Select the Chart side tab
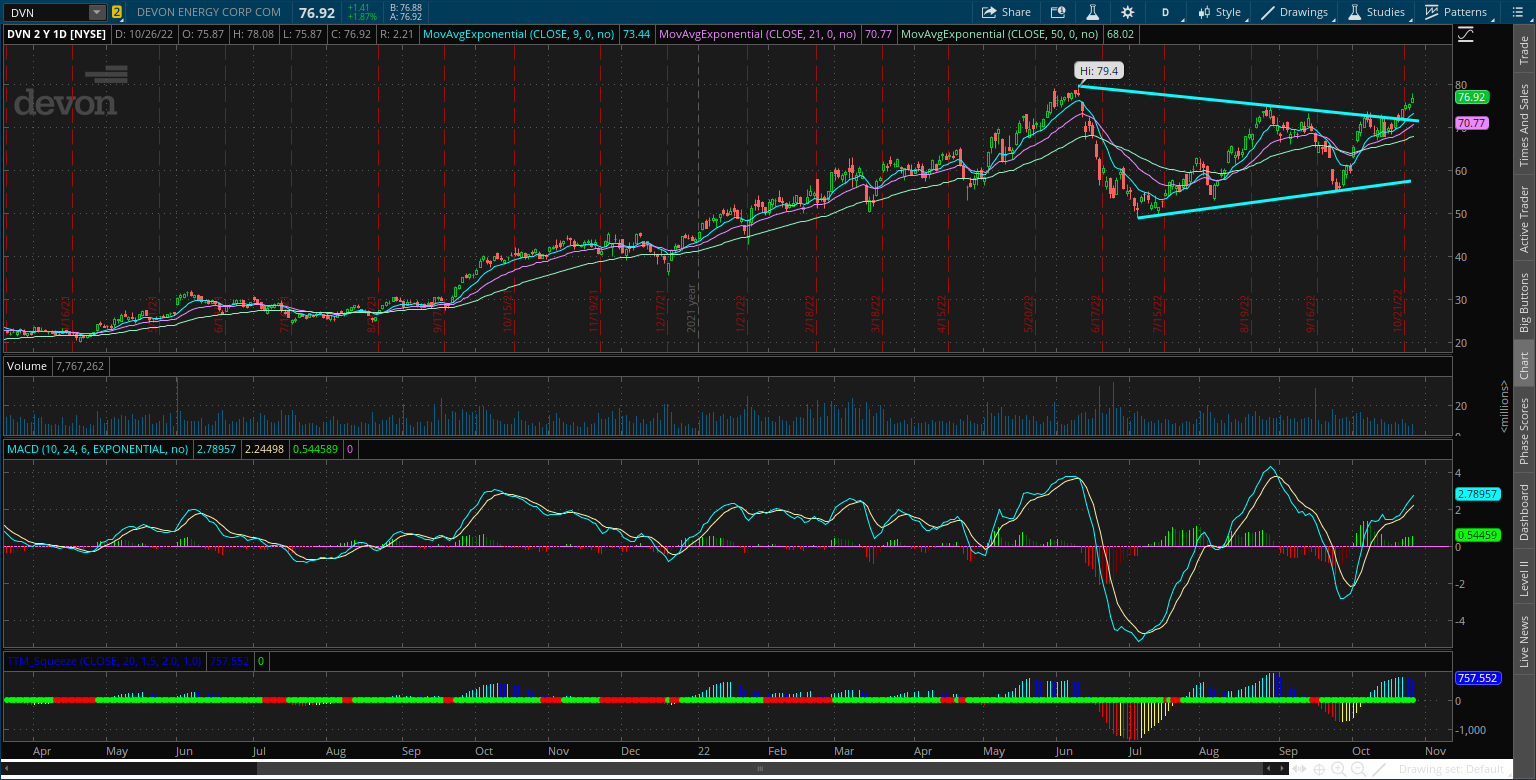1536x780 pixels. (x=1524, y=366)
